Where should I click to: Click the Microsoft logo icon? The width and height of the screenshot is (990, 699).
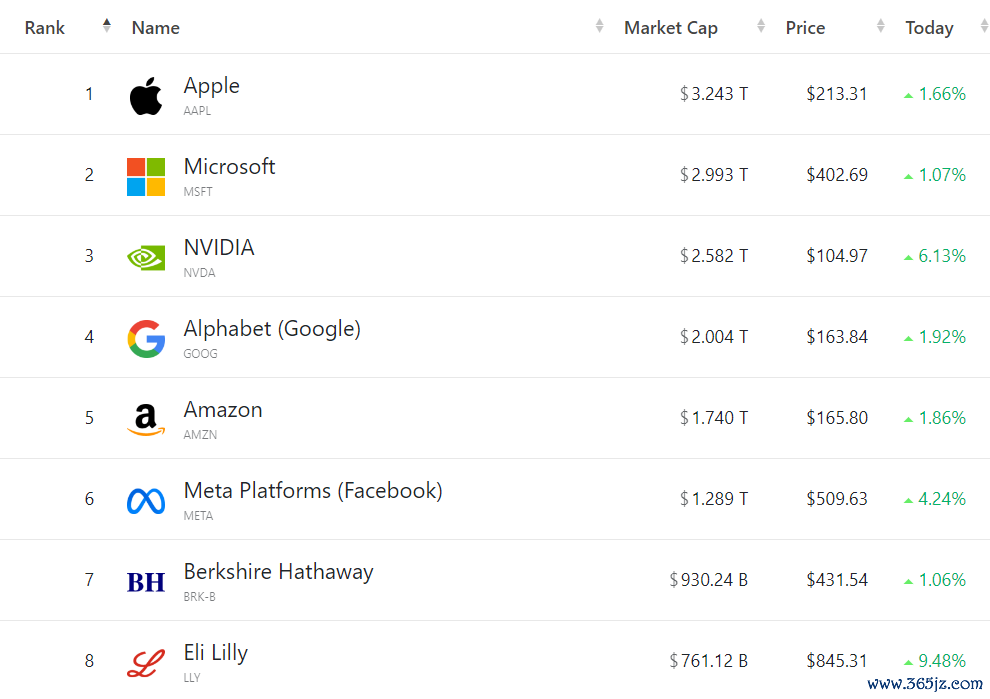click(x=146, y=177)
